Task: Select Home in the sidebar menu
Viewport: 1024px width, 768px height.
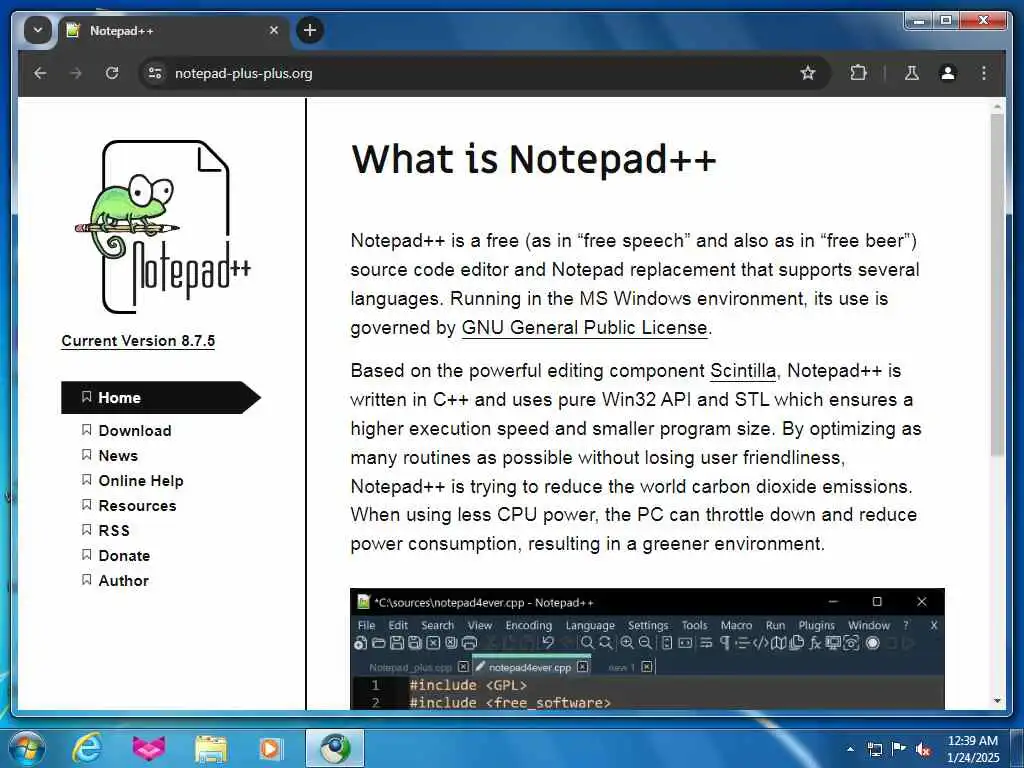Action: pyautogui.click(x=160, y=398)
